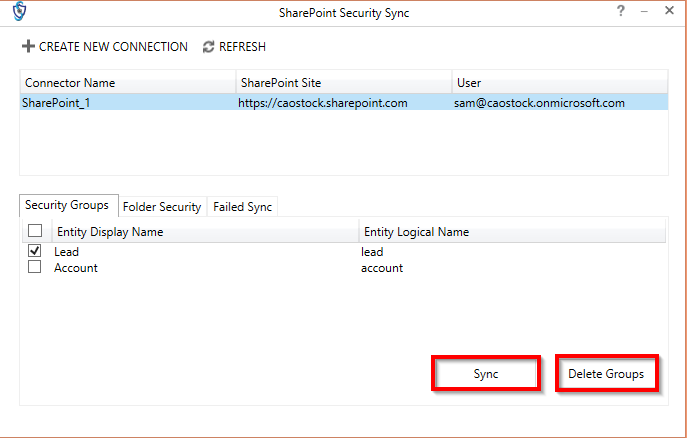
Task: Uncheck the Lead entity checkbox
Action: point(35,251)
